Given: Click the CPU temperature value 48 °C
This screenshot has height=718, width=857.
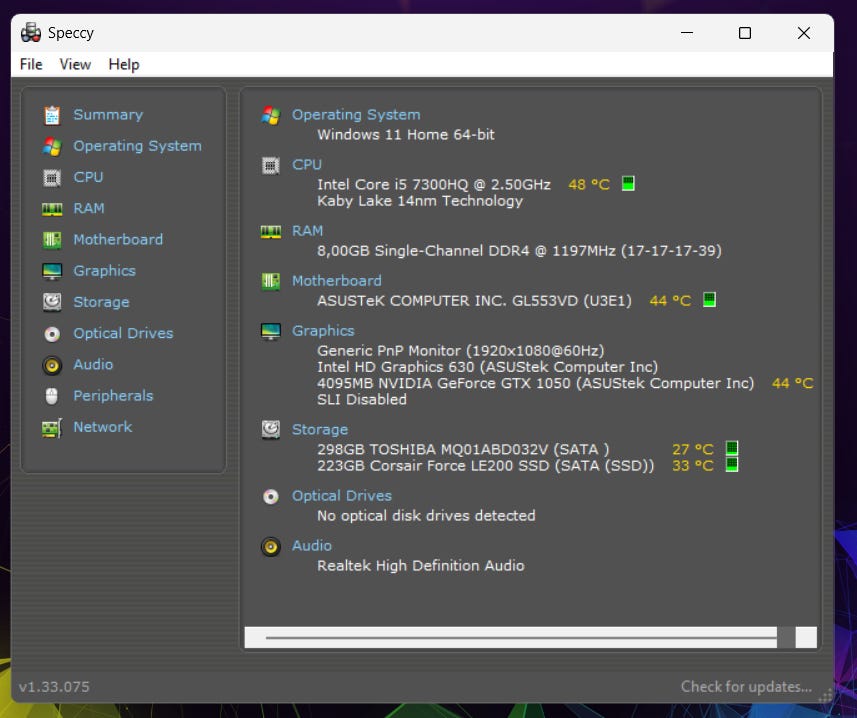Looking at the screenshot, I should coord(589,185).
